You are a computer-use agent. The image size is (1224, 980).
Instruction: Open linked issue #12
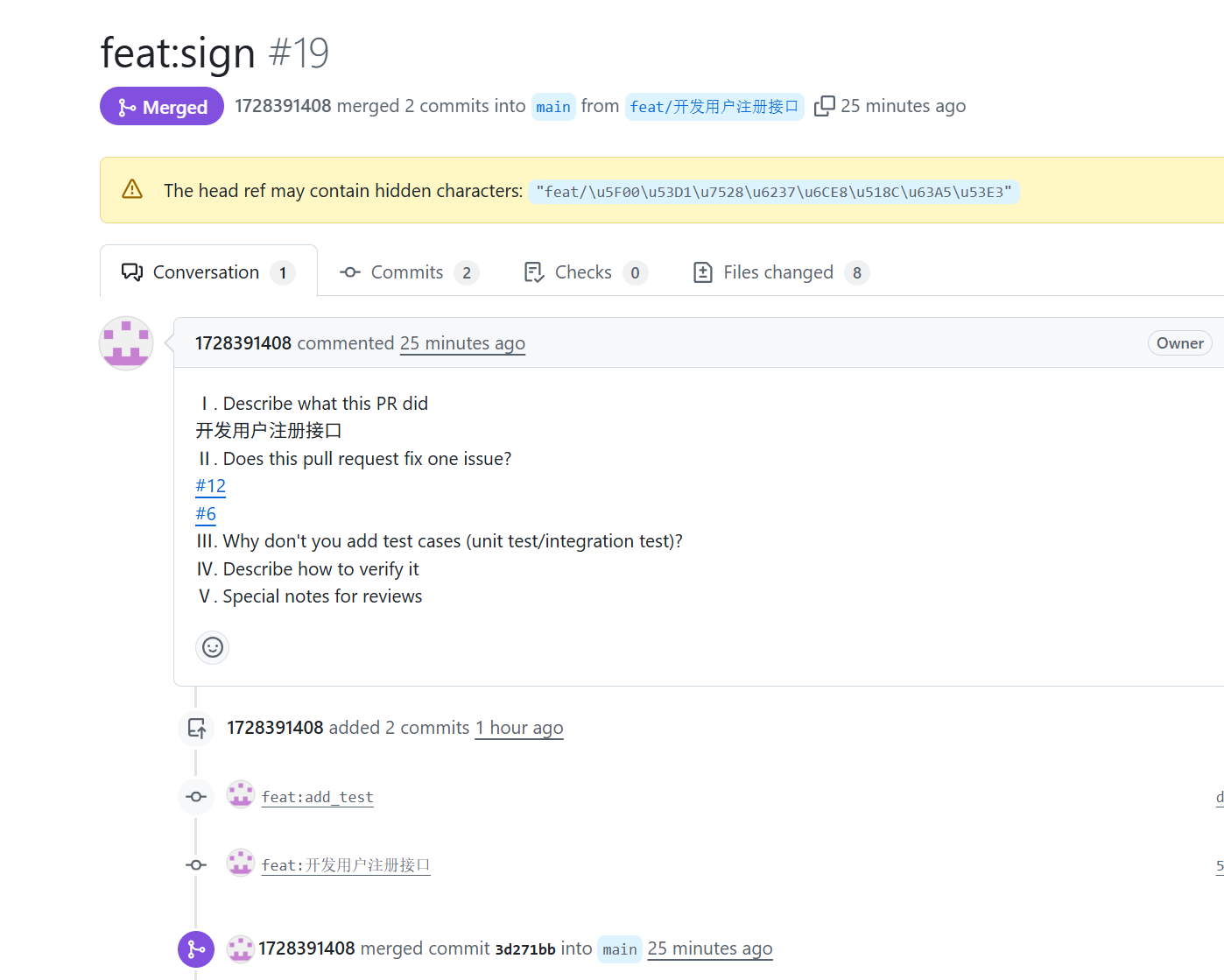click(x=210, y=486)
